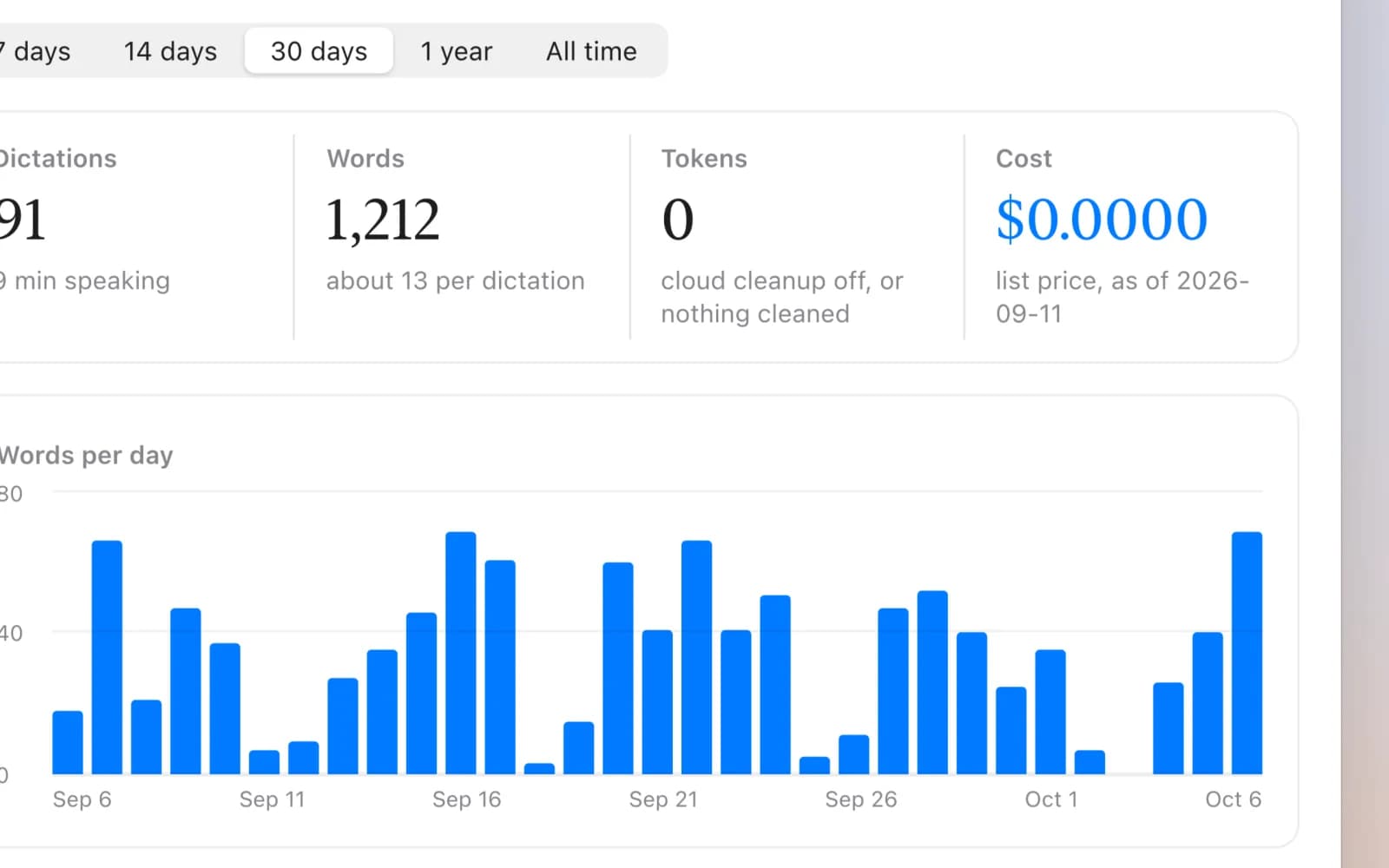
Task: Click the Sep 11 axis label
Action: (x=272, y=799)
